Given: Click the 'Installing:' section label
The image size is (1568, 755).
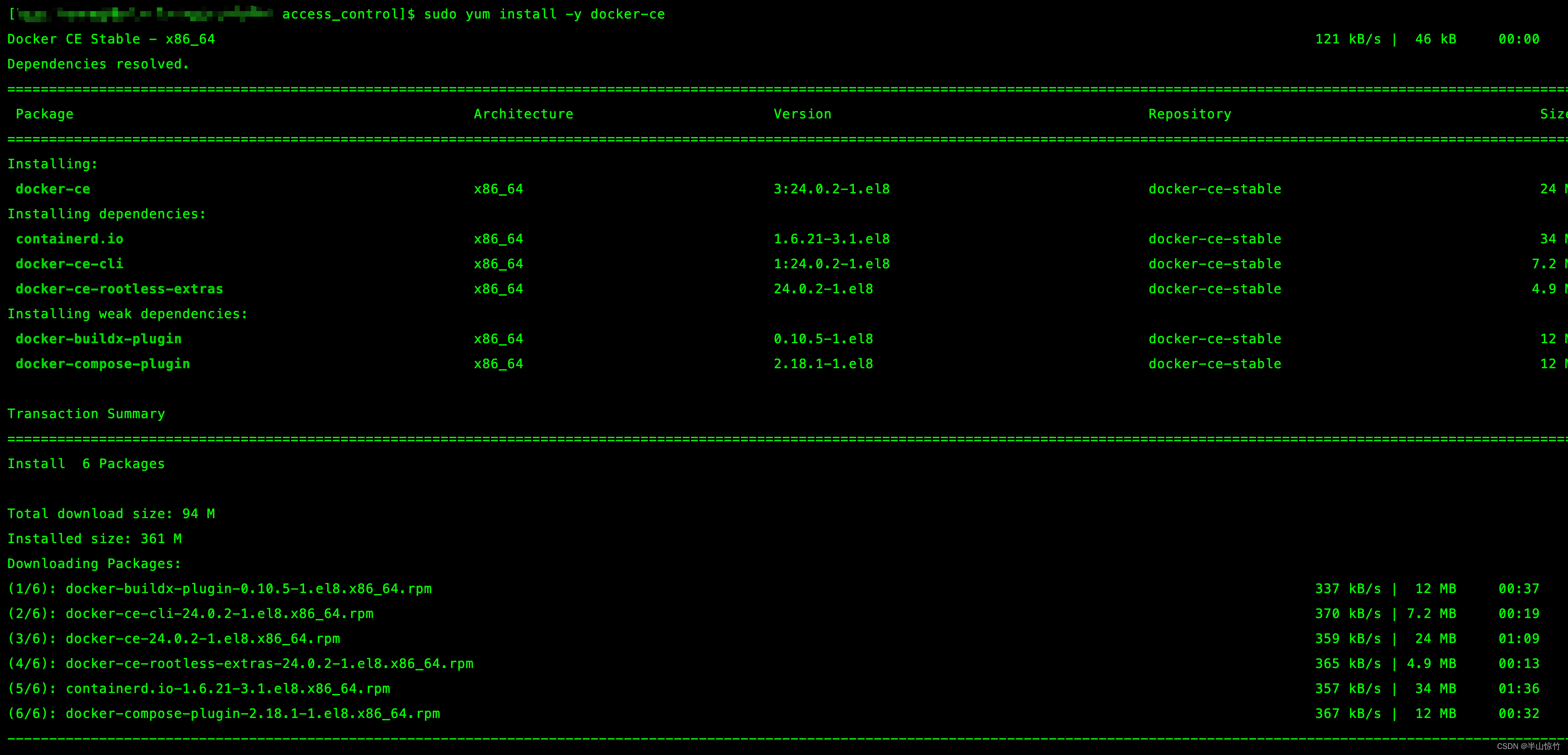Looking at the screenshot, I should coord(52,164).
